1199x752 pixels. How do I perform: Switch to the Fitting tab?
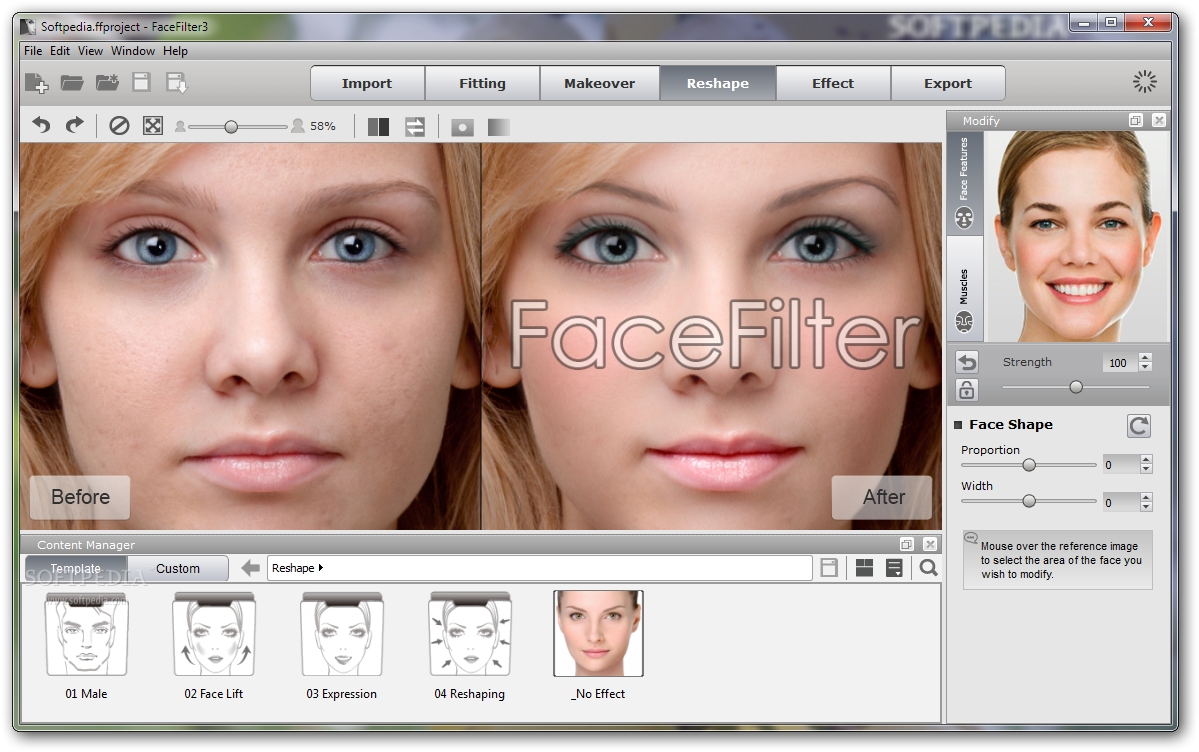(483, 83)
